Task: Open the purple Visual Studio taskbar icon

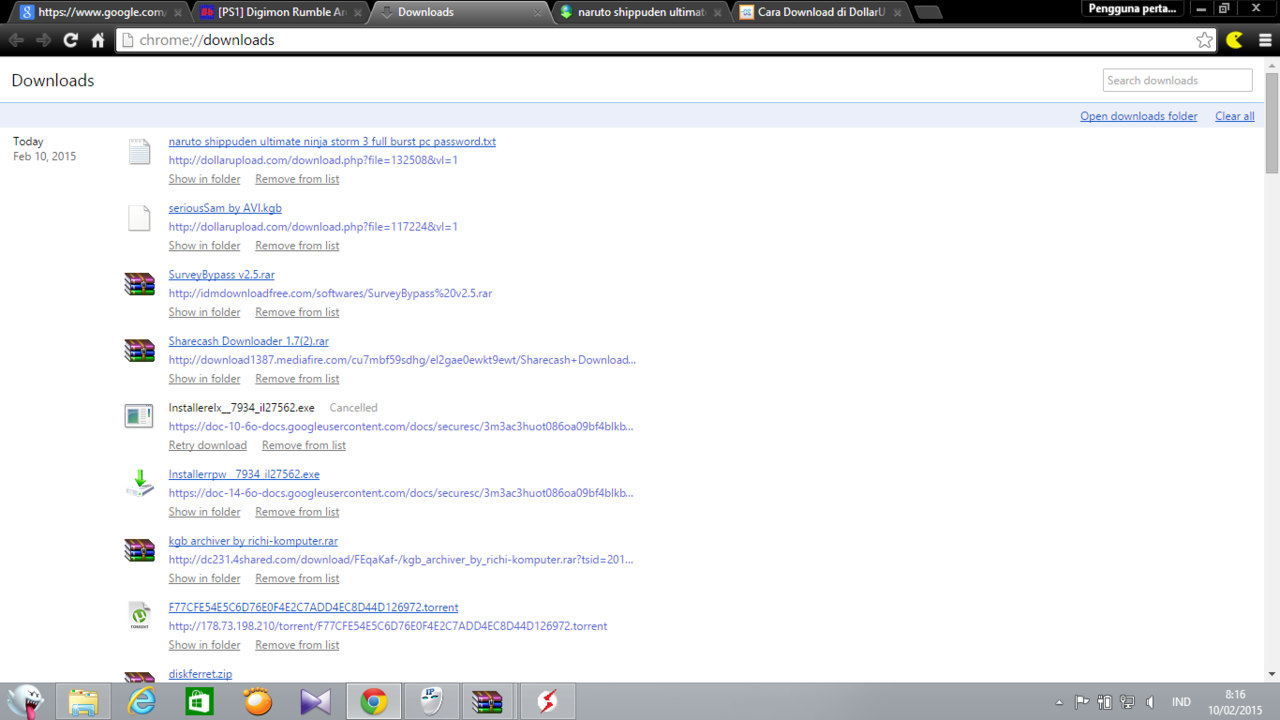Action: (315, 702)
